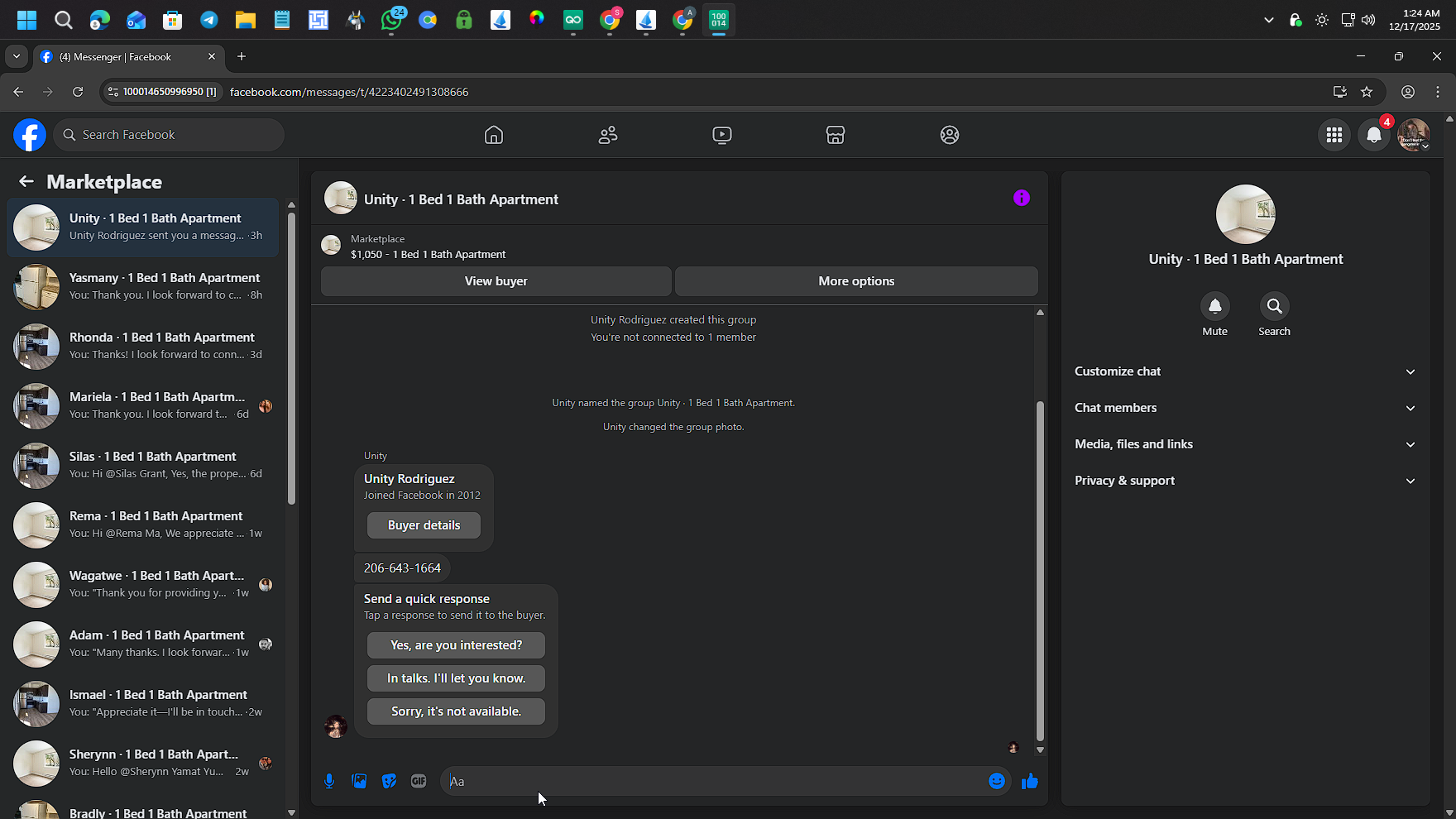Screen dimensions: 1456x819
Task: Bookmark this page with the star icon
Action: (x=1367, y=92)
